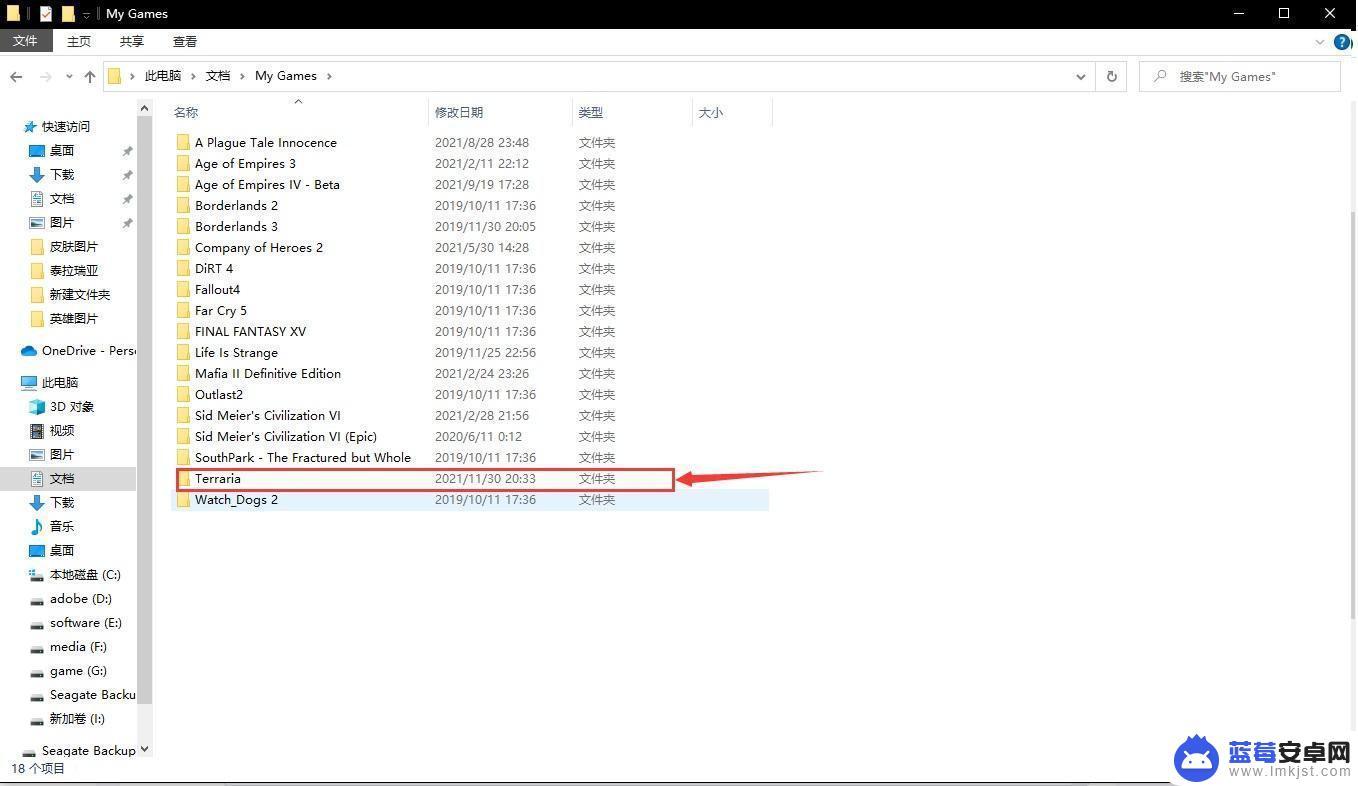Click 此电脑 in the address breadcrumb
Image resolution: width=1358 pixels, height=786 pixels.
[163, 76]
